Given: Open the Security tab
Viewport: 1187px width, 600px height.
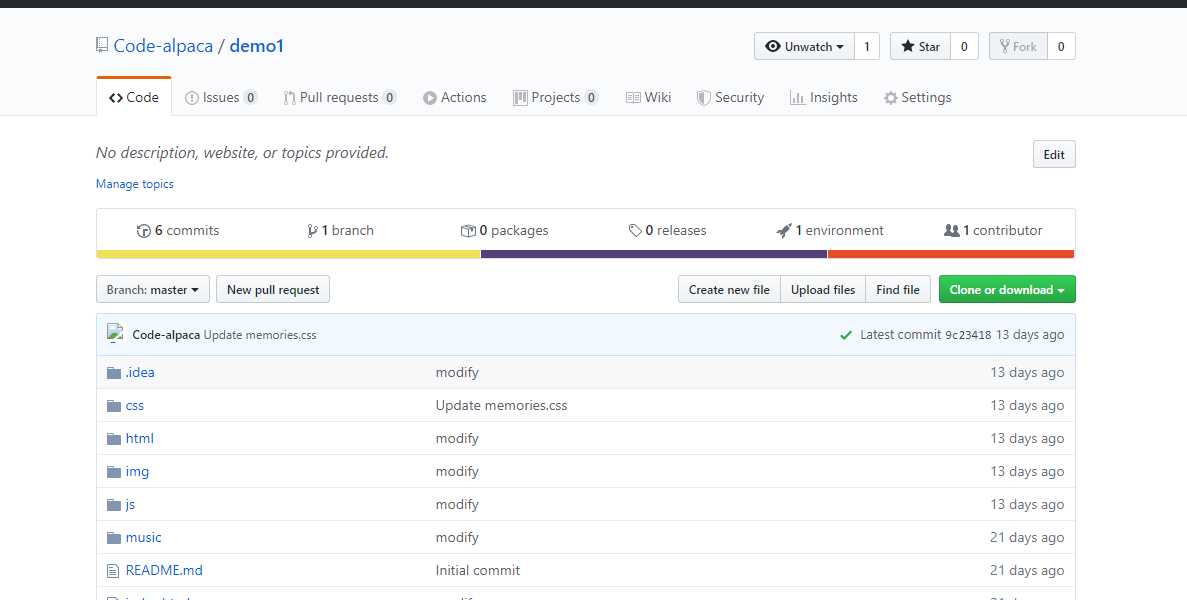Looking at the screenshot, I should coord(731,98).
